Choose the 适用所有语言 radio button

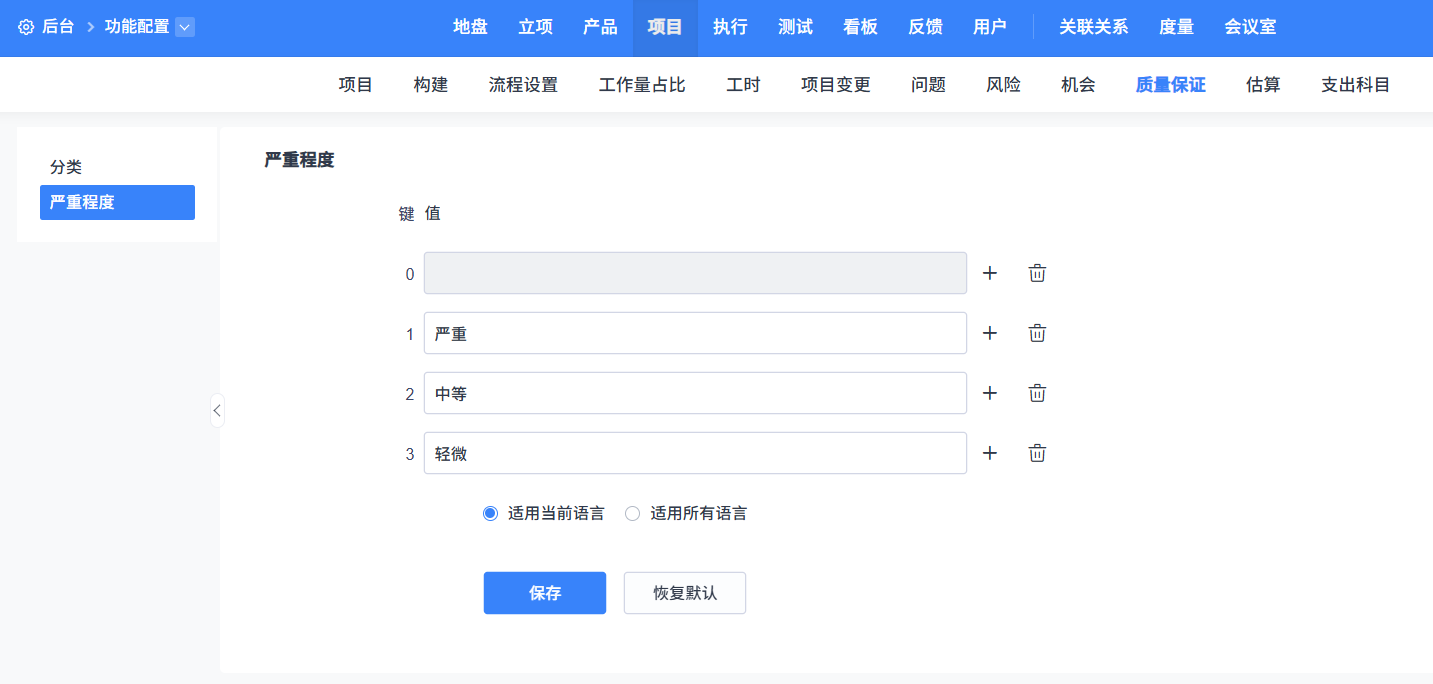[x=632, y=514]
